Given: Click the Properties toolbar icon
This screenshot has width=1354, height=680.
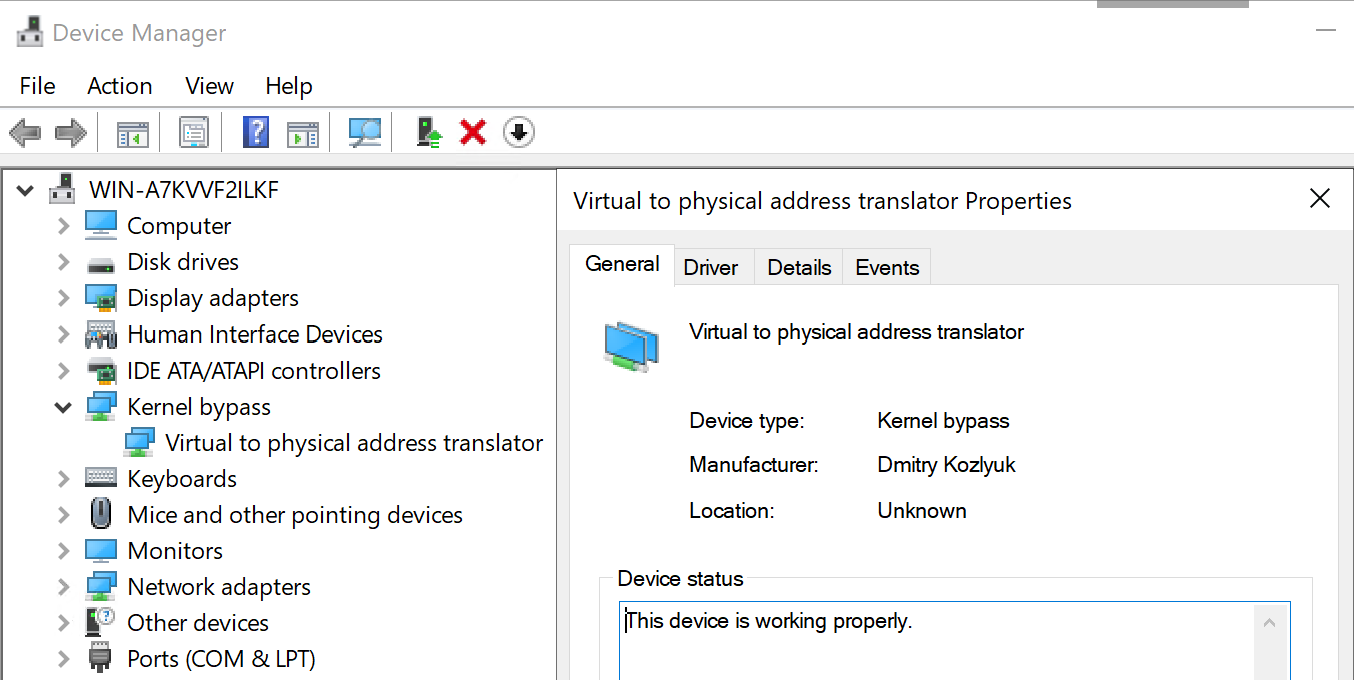Looking at the screenshot, I should [192, 131].
